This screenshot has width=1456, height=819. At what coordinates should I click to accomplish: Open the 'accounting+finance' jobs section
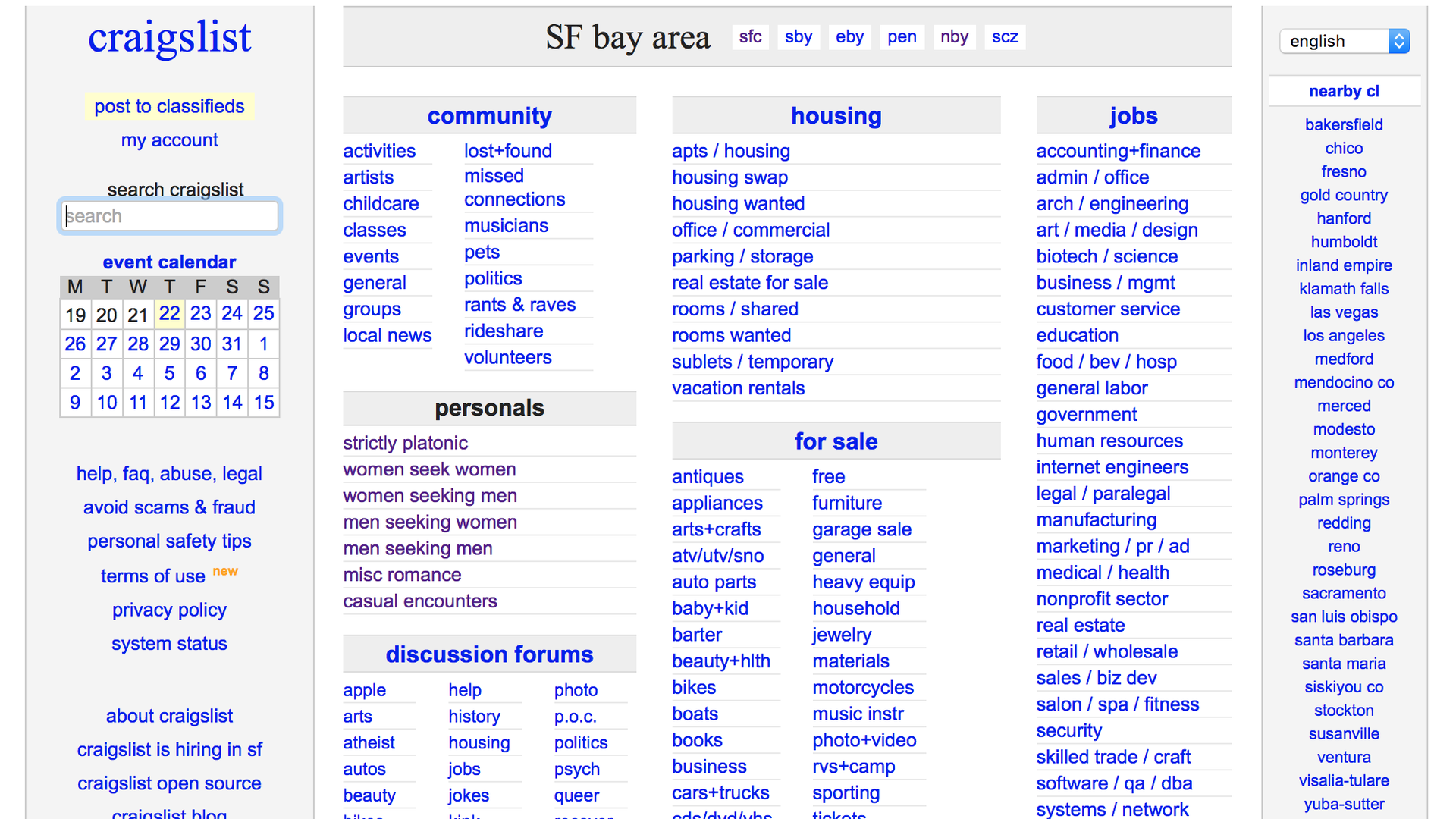[x=1118, y=152]
